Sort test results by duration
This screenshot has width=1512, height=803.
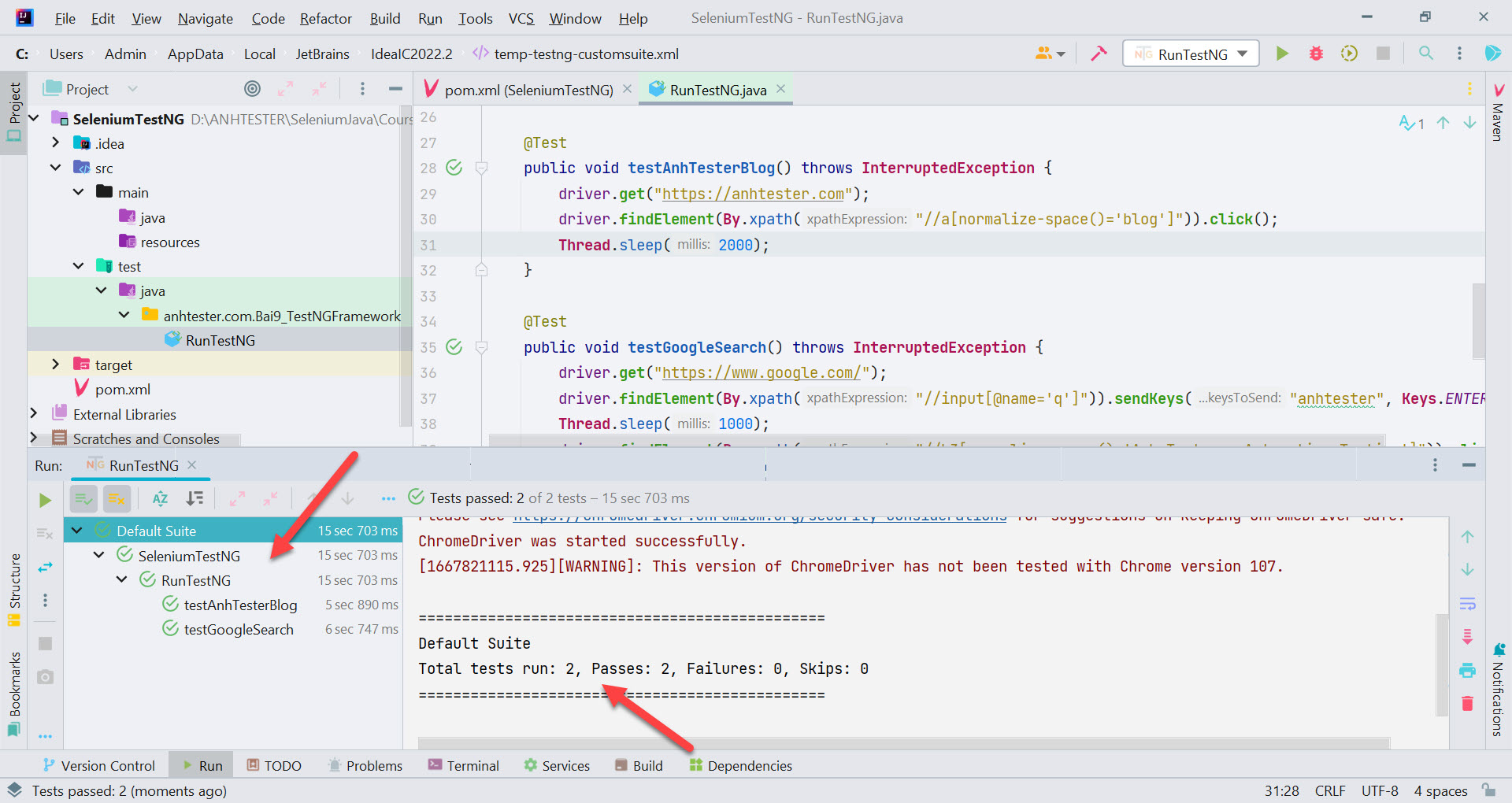coord(195,498)
